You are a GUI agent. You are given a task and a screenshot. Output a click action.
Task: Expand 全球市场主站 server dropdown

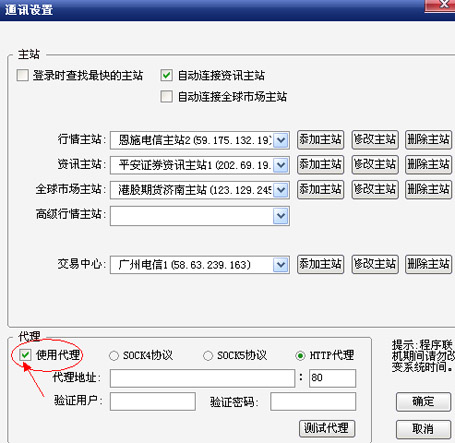tap(281, 190)
